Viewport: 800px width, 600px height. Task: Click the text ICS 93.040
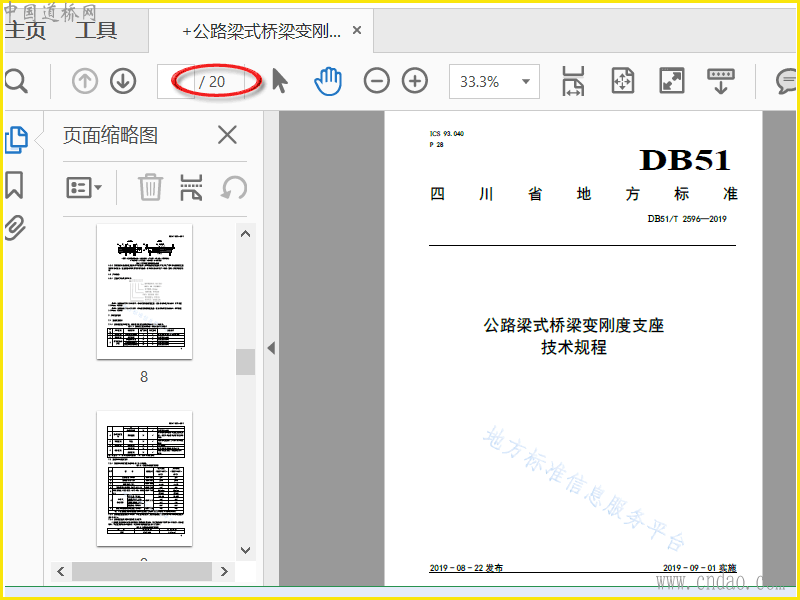(447, 134)
